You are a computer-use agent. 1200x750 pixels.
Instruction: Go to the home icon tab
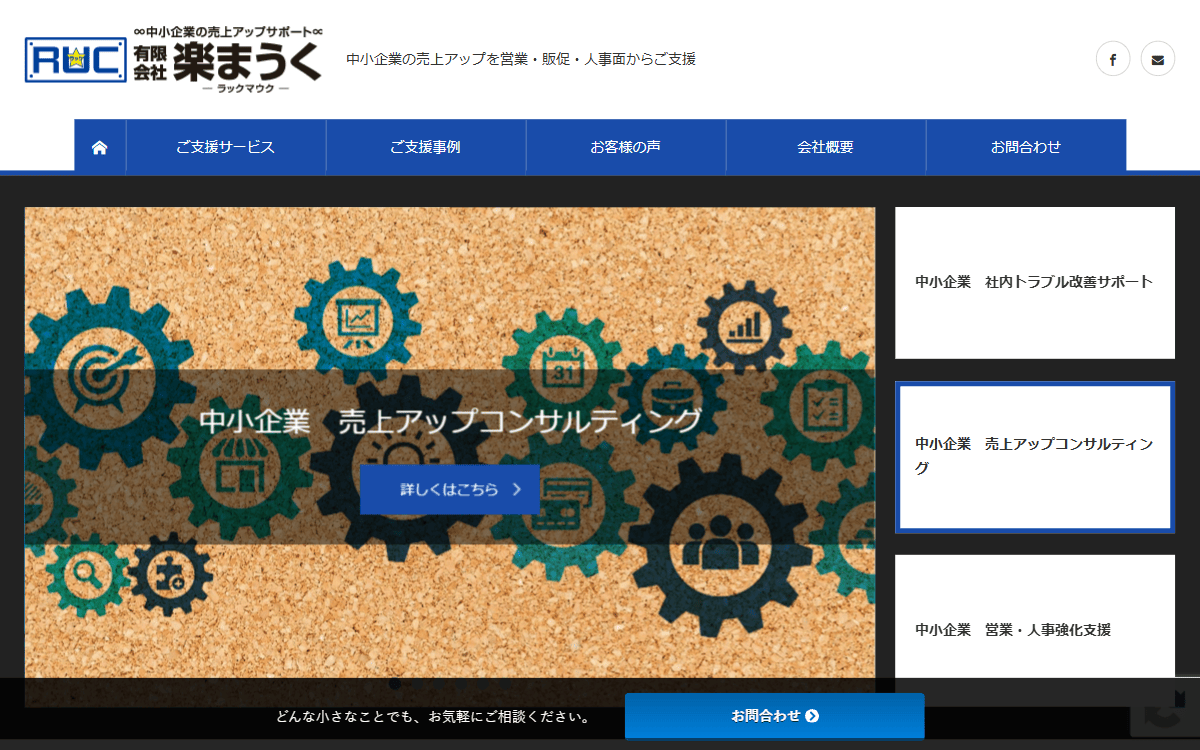tap(100, 147)
